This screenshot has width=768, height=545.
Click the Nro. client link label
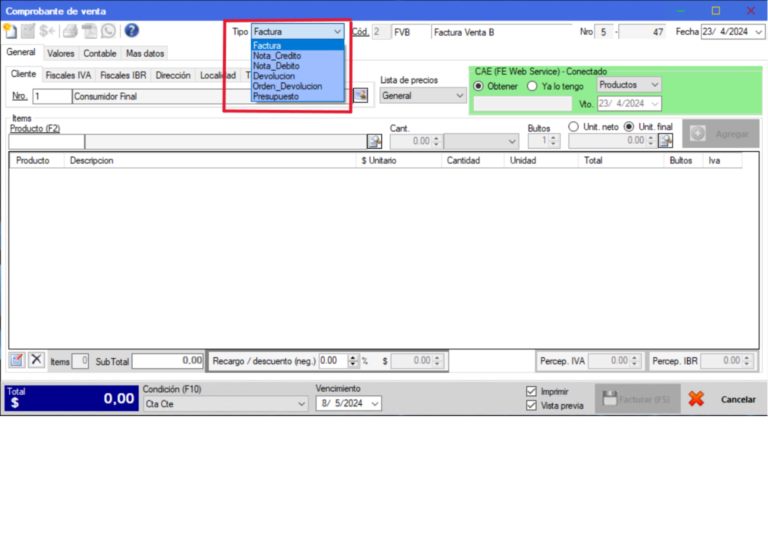click(20, 96)
